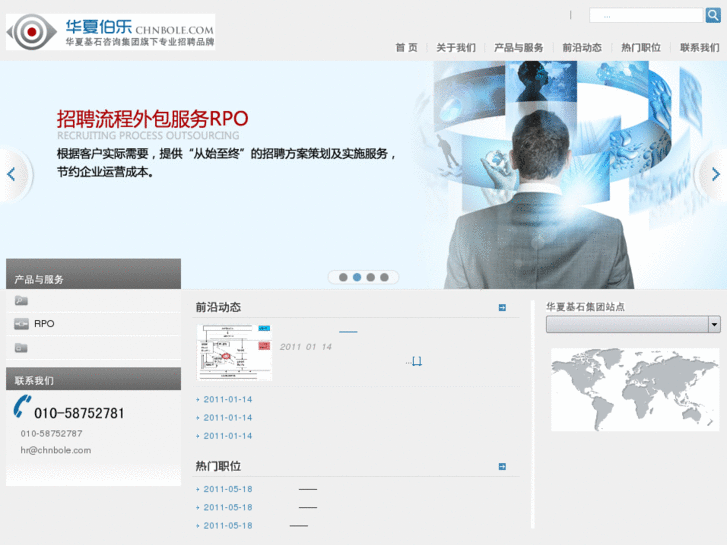Viewport: 727px width, 545px height.
Task: Open the 热门职位 menu item
Action: 641,47
